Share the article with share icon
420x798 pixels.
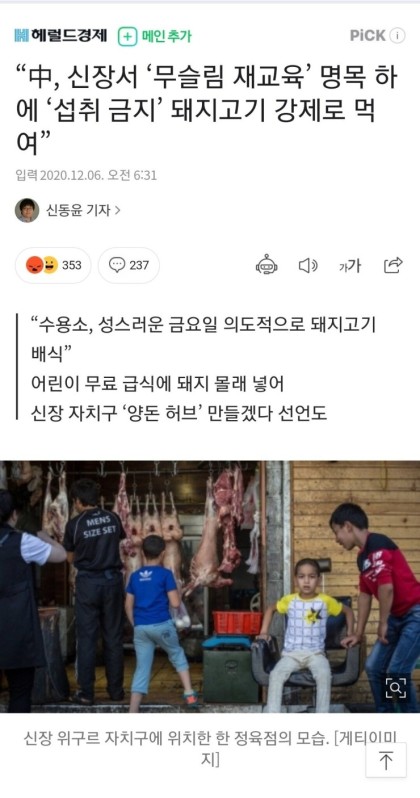393,265
